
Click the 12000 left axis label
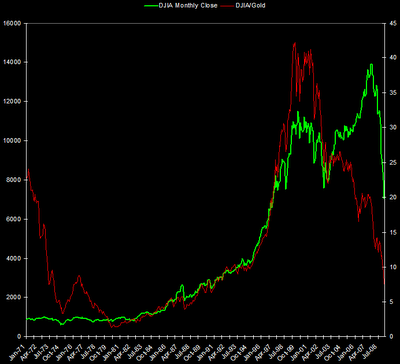point(11,102)
